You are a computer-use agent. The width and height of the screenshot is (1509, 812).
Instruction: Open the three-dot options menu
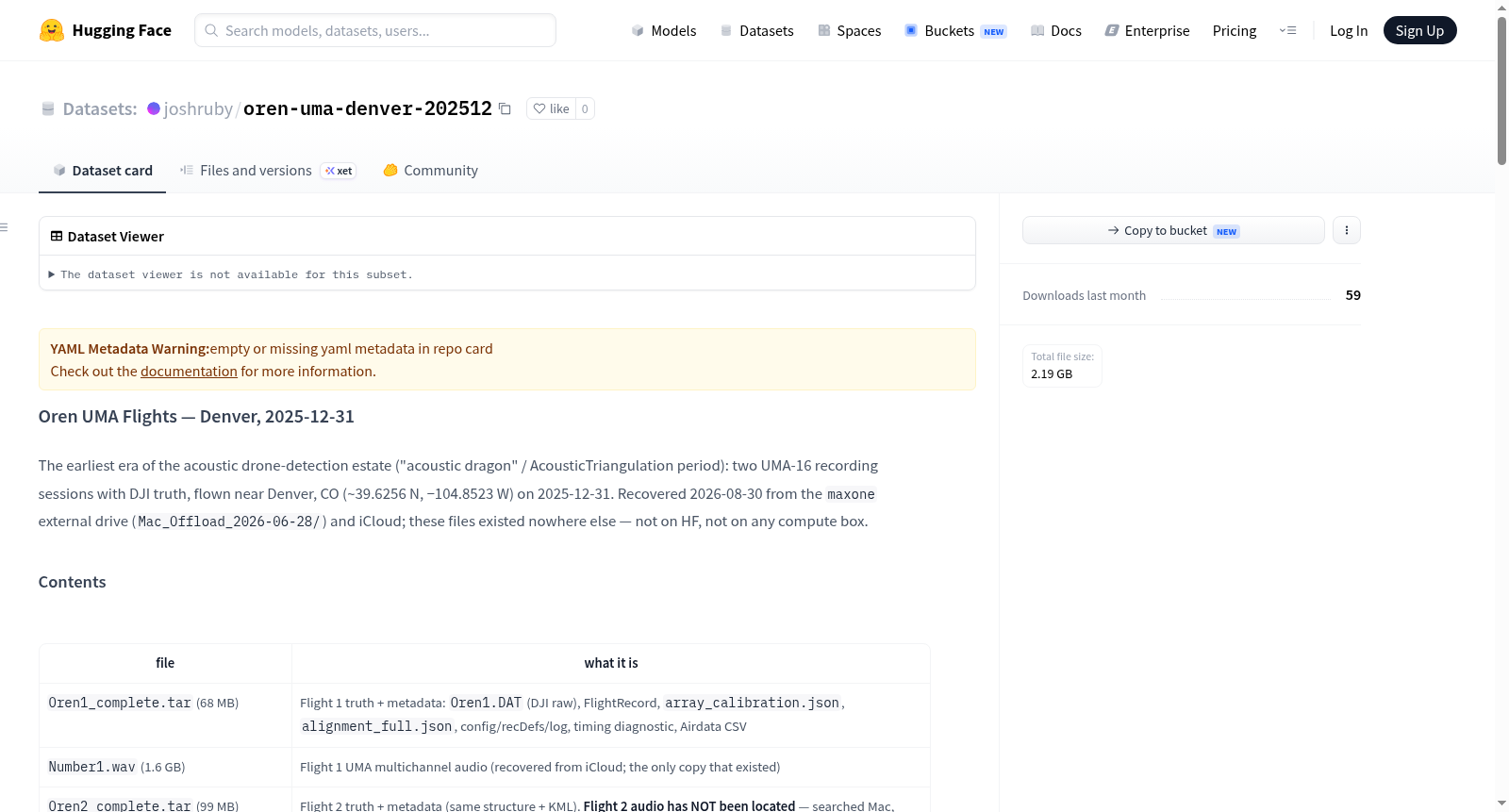point(1347,230)
